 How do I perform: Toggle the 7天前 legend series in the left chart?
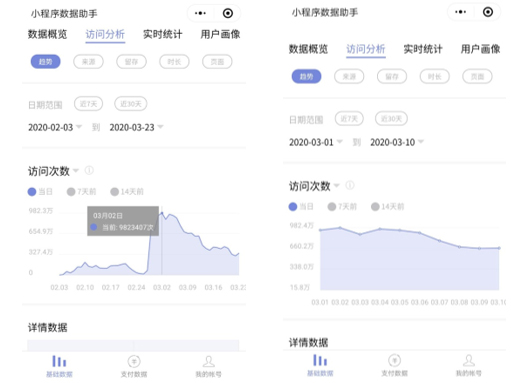[x=81, y=192]
